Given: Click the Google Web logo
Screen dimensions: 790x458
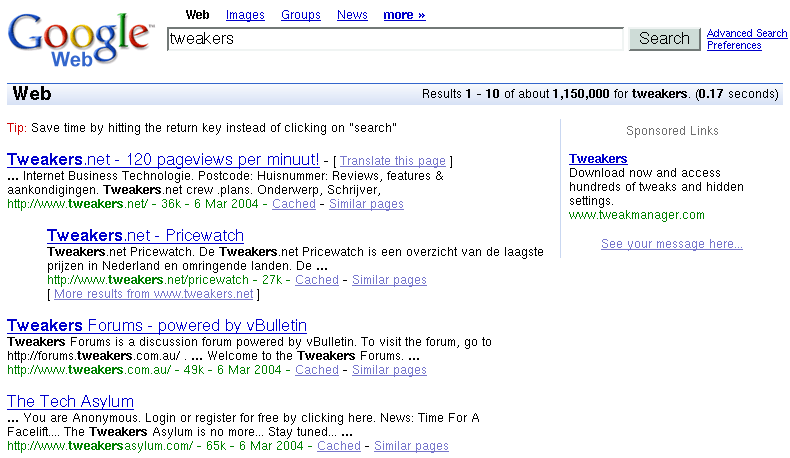Looking at the screenshot, I should [x=80, y=39].
